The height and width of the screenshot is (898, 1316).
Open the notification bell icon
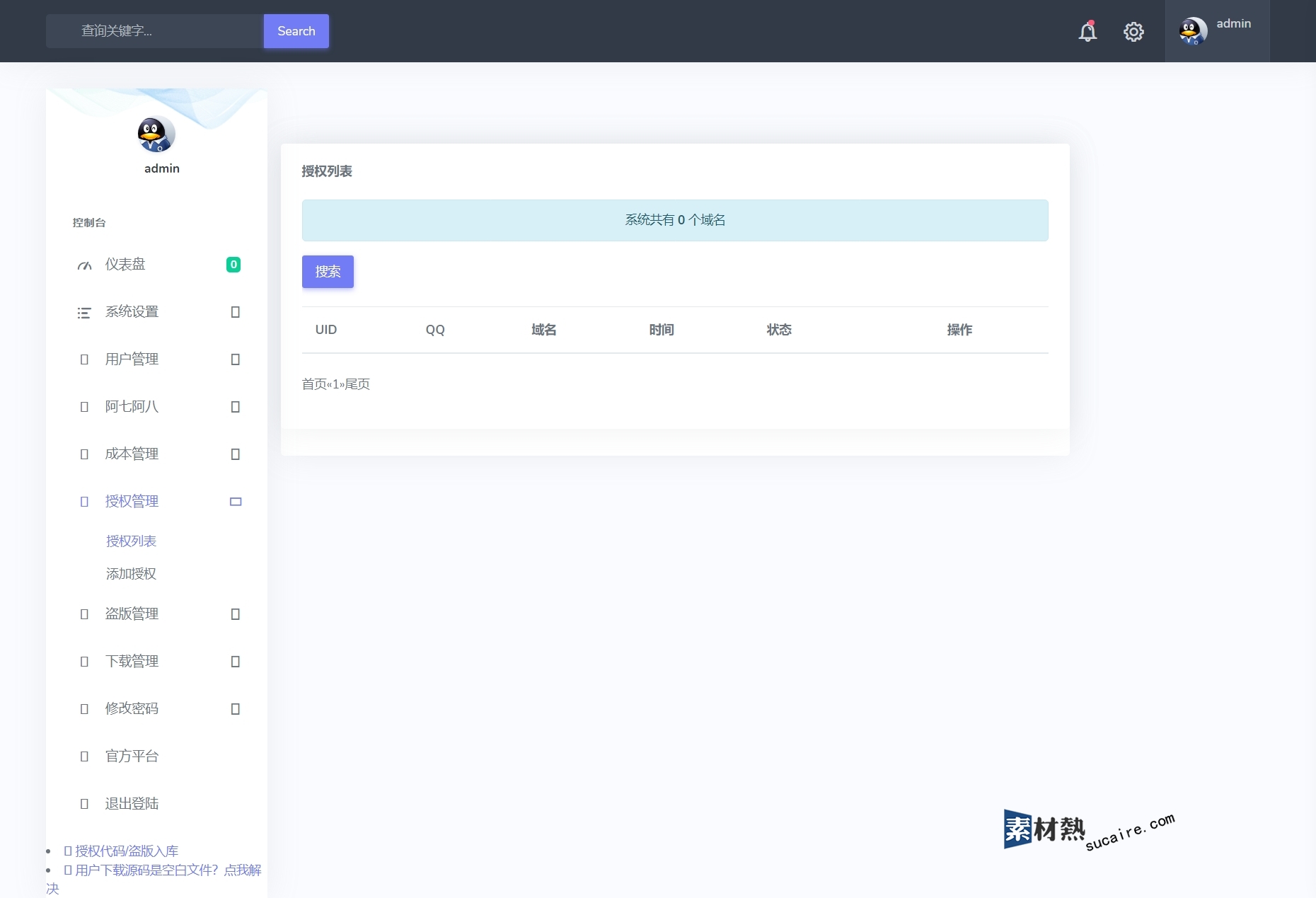1087,31
